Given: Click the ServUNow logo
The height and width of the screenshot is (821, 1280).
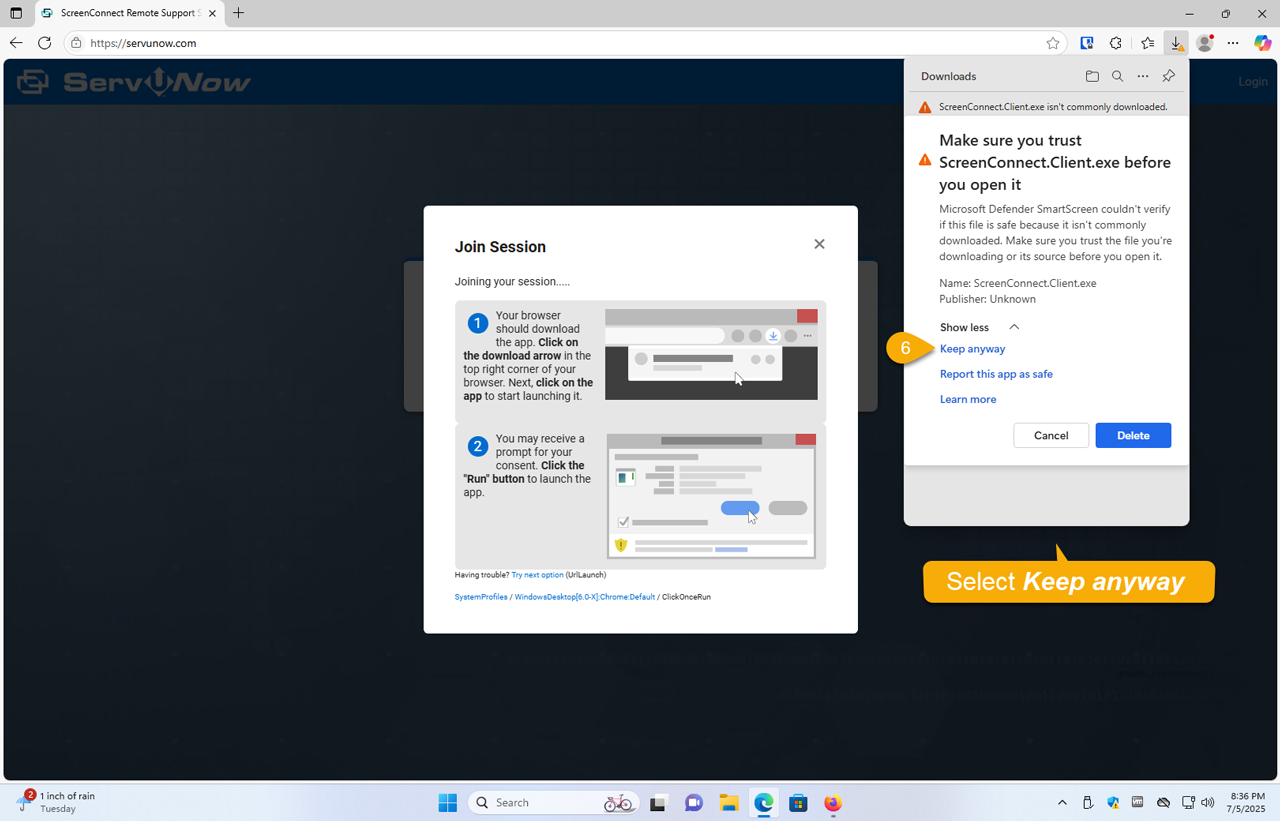Looking at the screenshot, I should [134, 82].
